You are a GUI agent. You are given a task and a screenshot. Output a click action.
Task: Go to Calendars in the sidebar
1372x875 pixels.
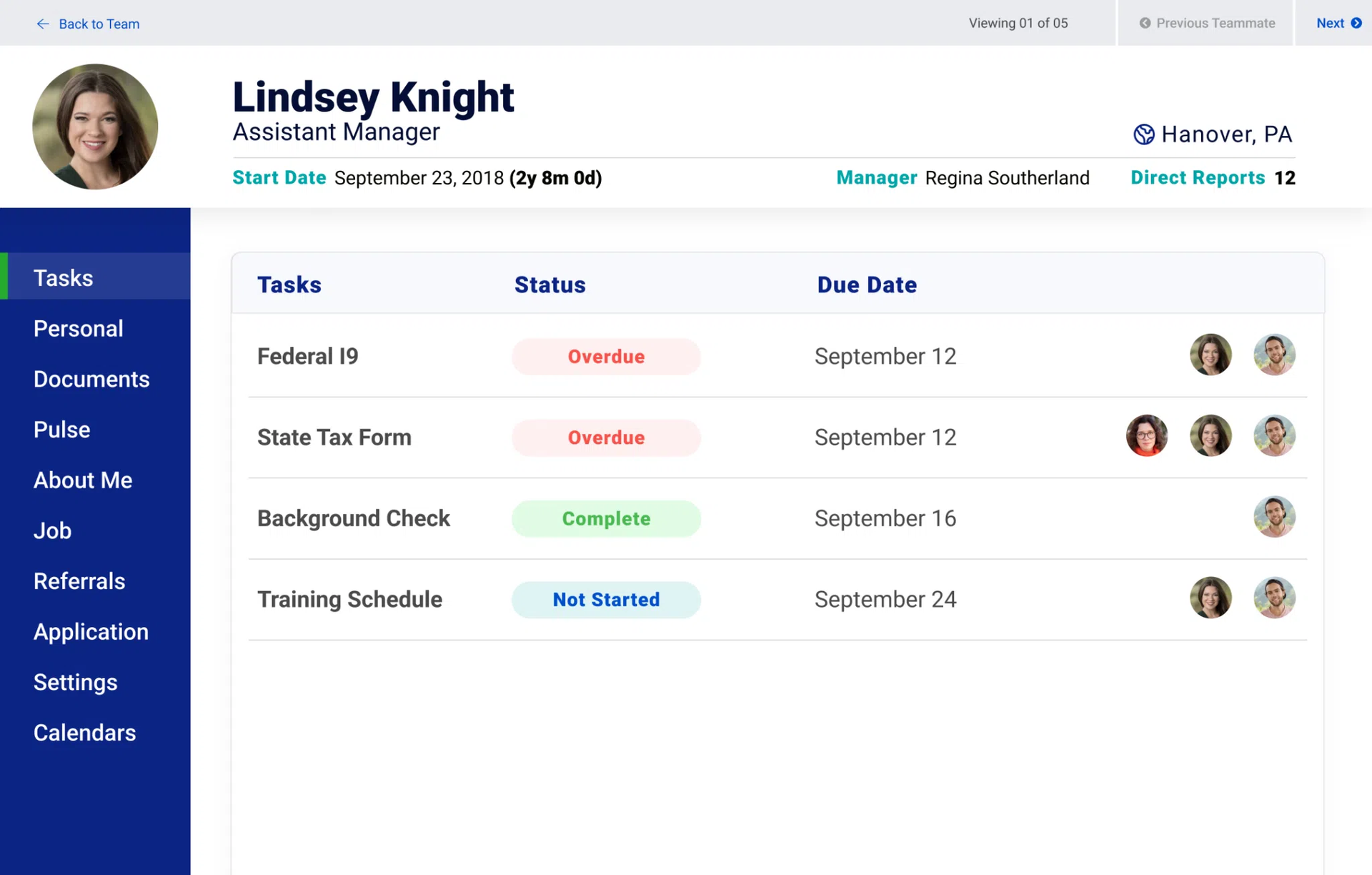[84, 733]
